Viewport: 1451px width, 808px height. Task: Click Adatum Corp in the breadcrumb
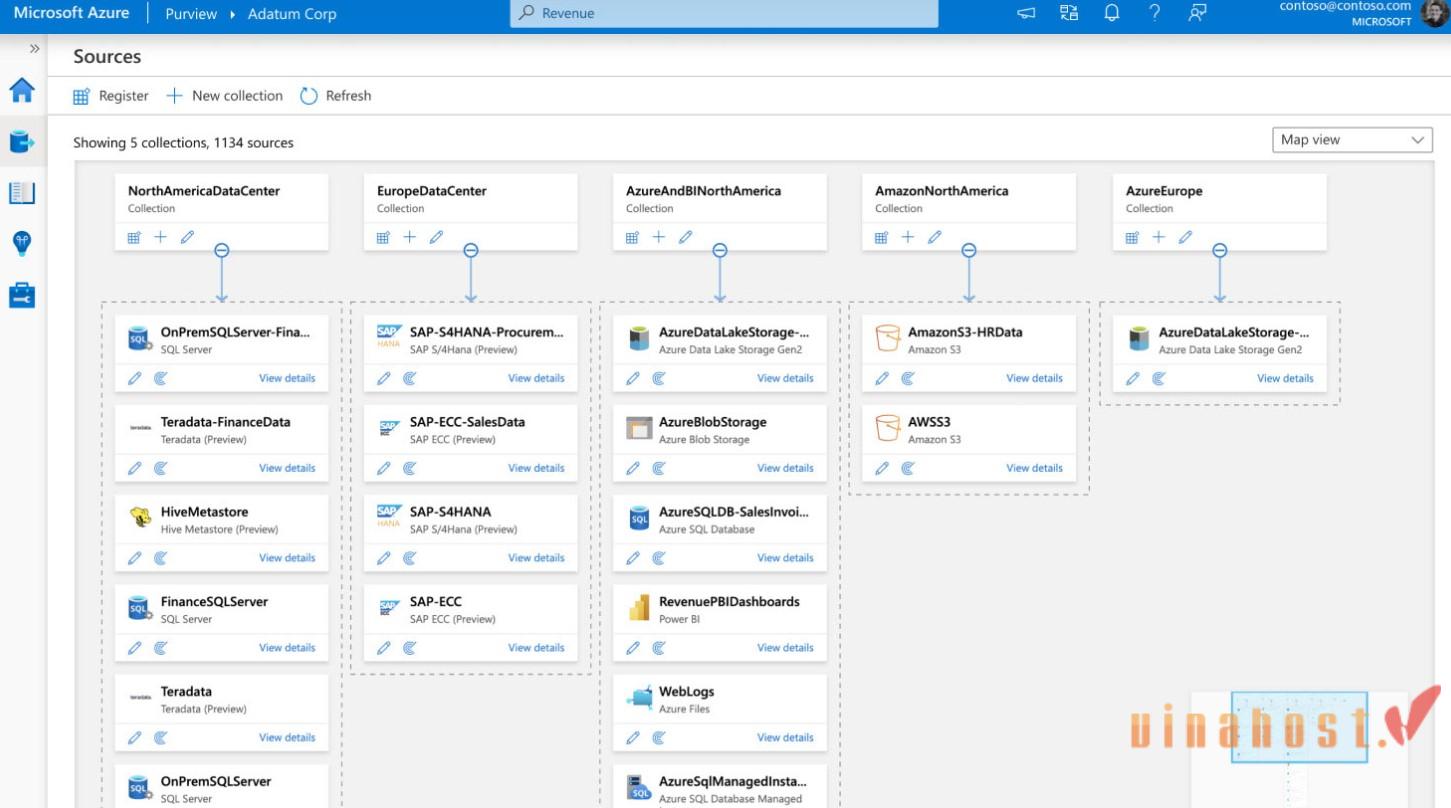pos(292,14)
